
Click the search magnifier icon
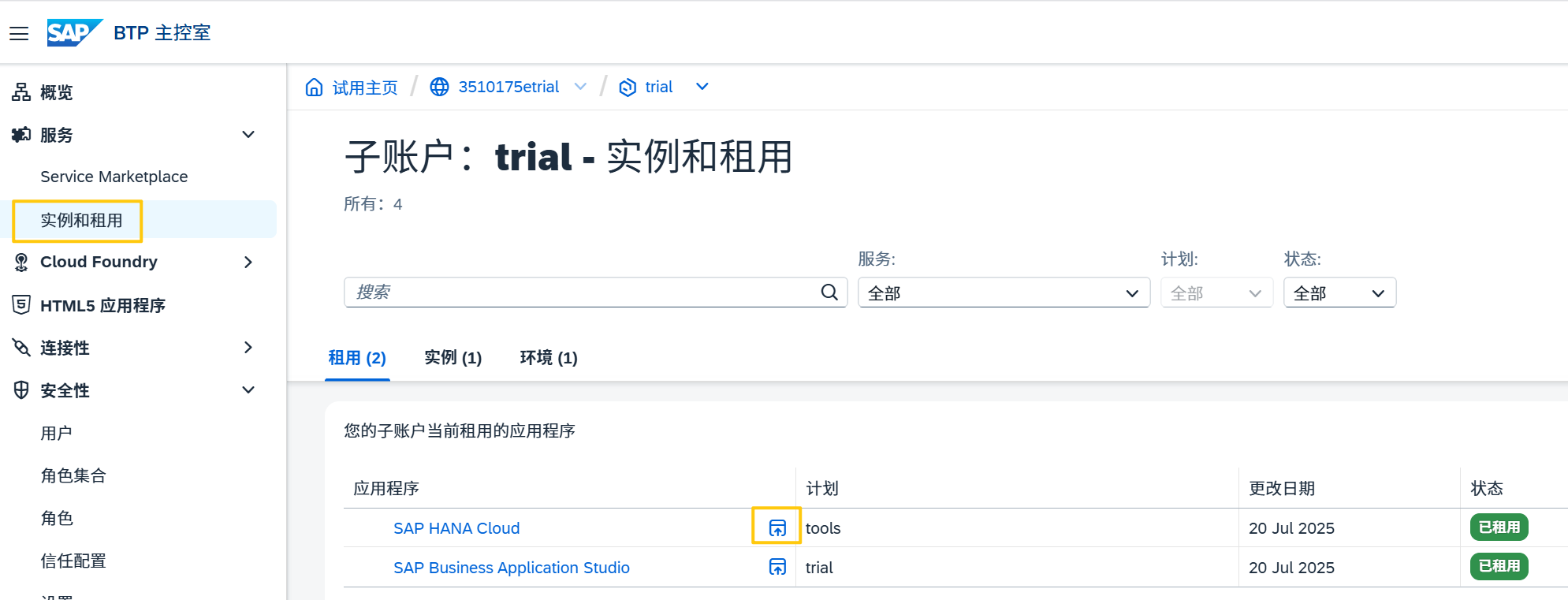[x=829, y=292]
